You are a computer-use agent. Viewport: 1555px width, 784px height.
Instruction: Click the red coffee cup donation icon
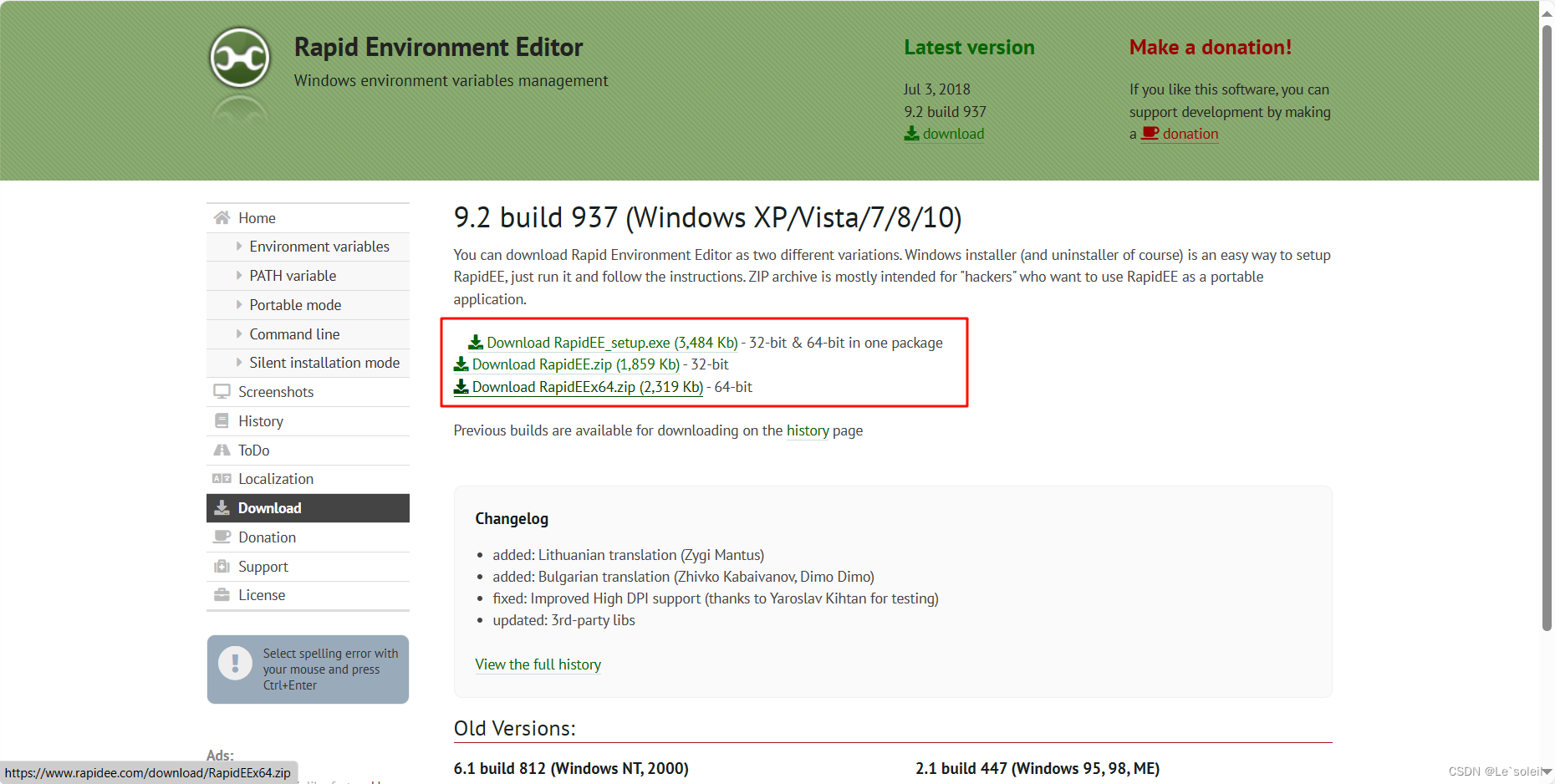pos(1150,133)
